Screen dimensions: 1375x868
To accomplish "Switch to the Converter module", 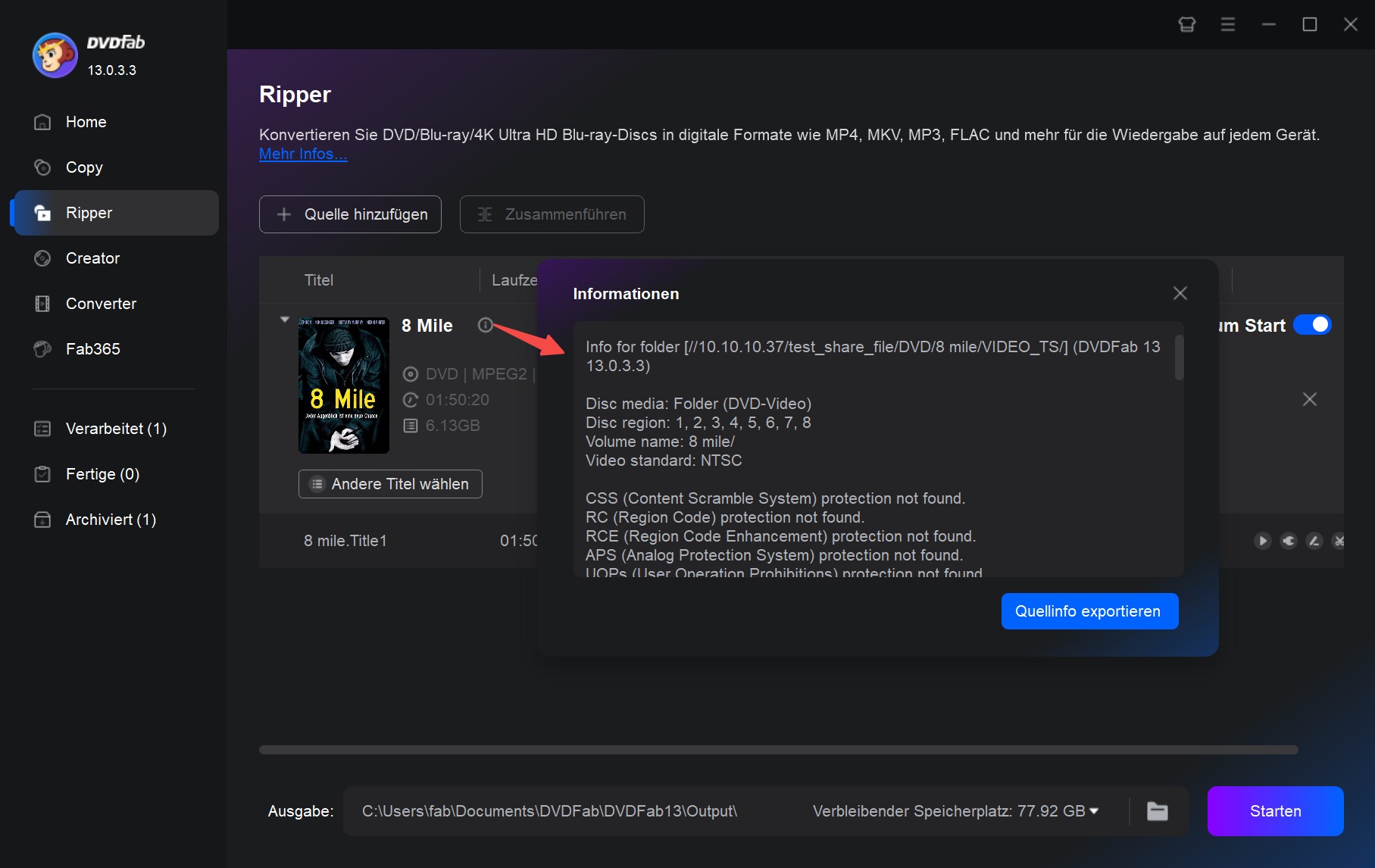I will coord(115,304).
